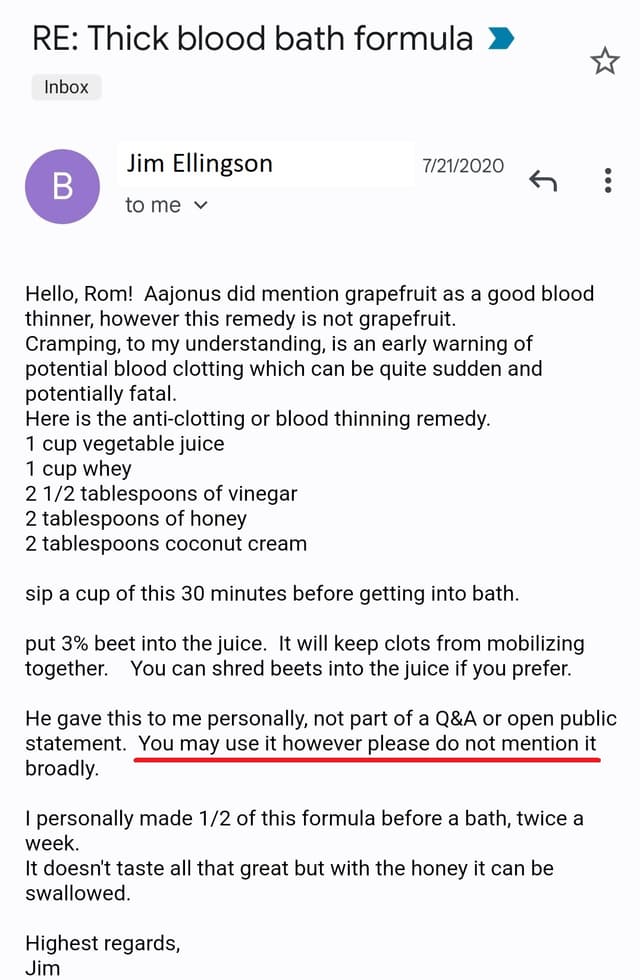
Task: Click the red-underlined 'You may use it however' sentence
Action: [x=367, y=744]
